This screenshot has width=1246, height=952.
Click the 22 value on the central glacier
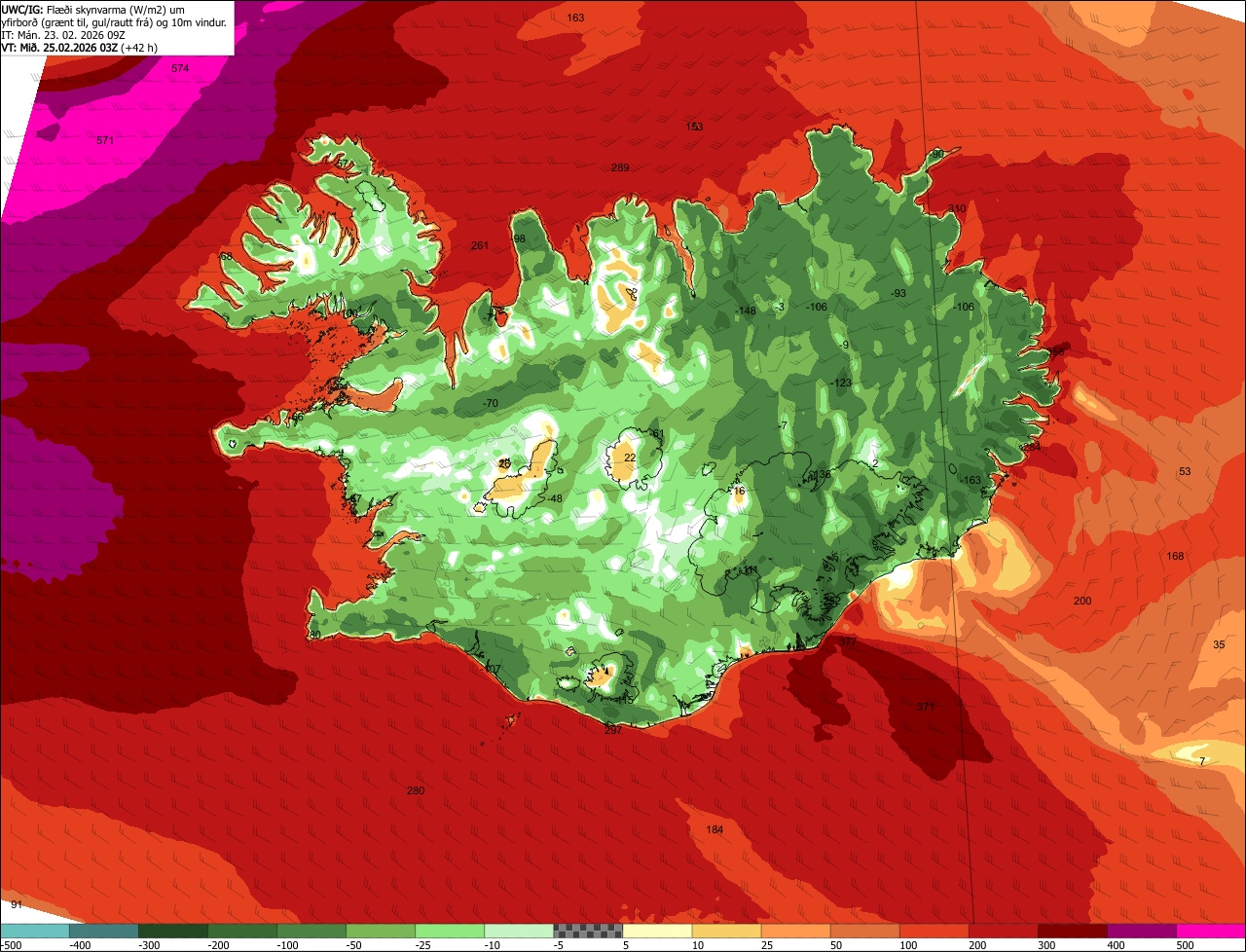click(630, 458)
